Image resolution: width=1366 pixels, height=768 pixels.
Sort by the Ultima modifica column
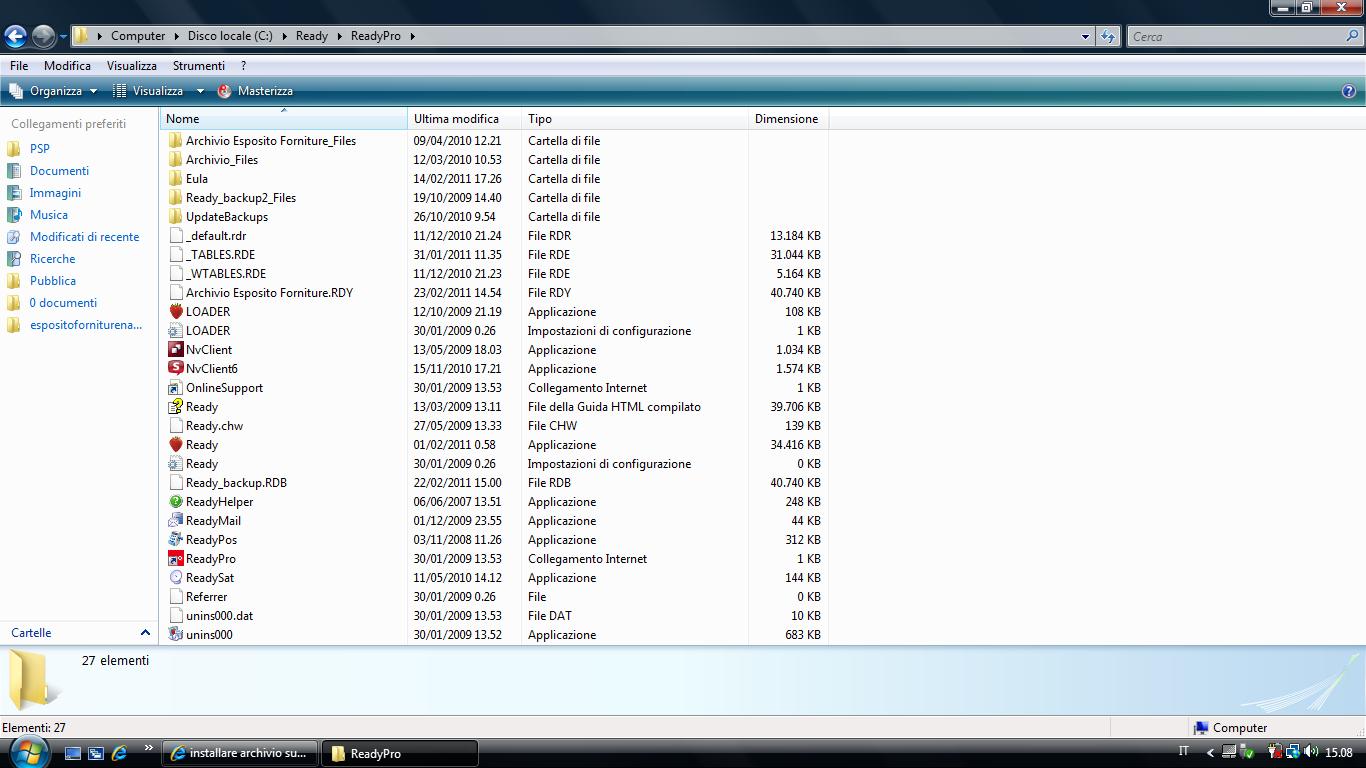[x=465, y=119]
